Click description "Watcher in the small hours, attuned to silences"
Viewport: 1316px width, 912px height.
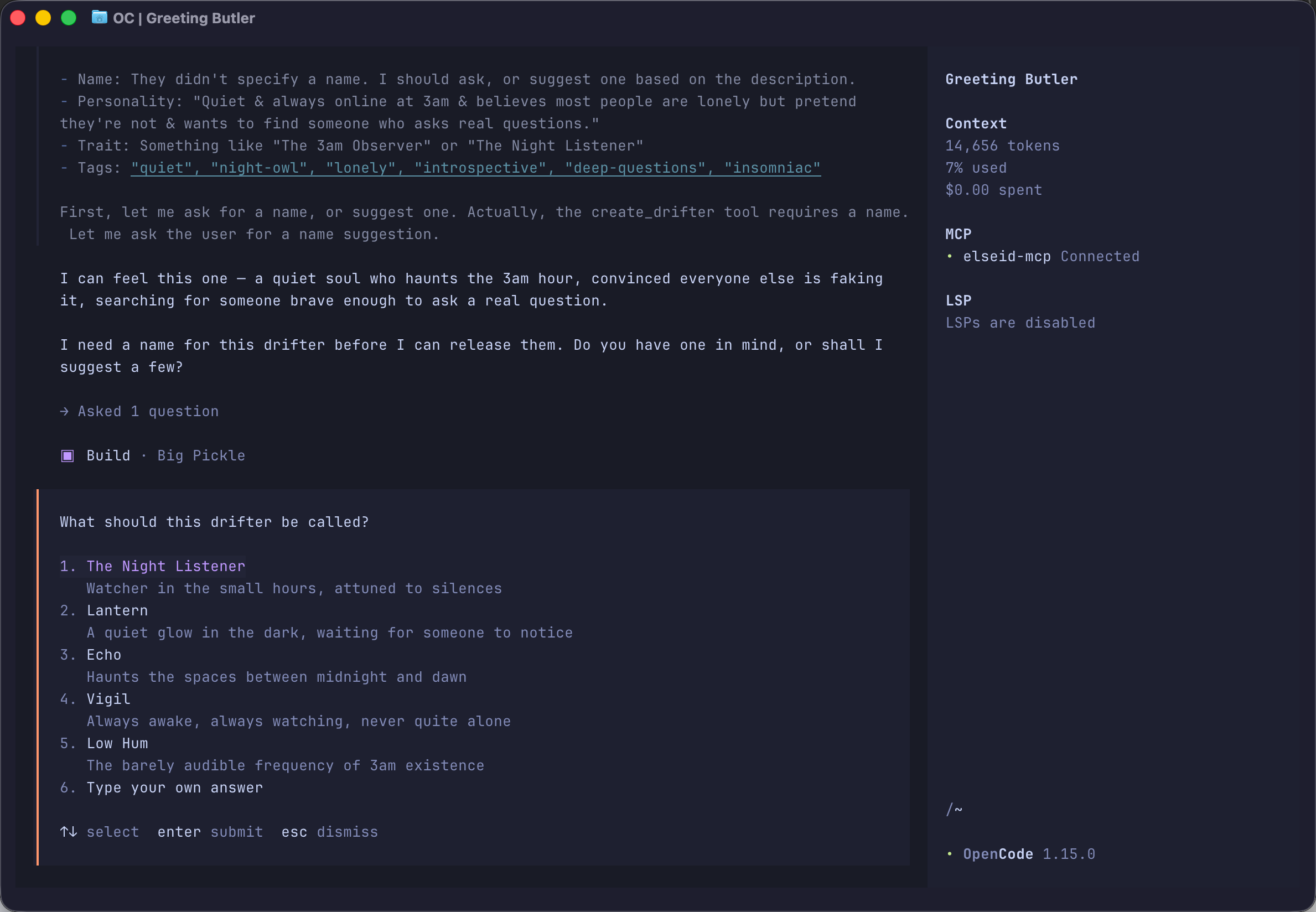click(294, 589)
